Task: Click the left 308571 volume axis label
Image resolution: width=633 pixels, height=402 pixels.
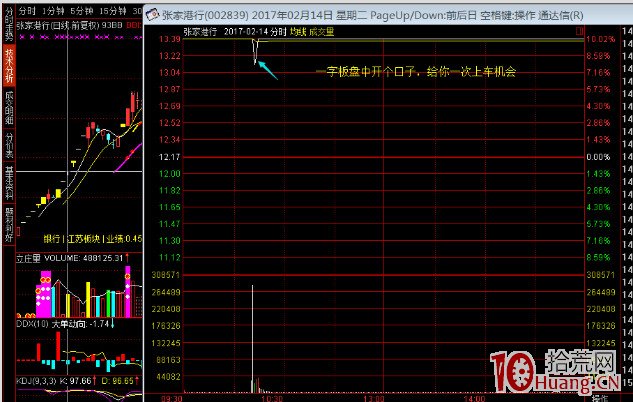Action: [x=166, y=275]
